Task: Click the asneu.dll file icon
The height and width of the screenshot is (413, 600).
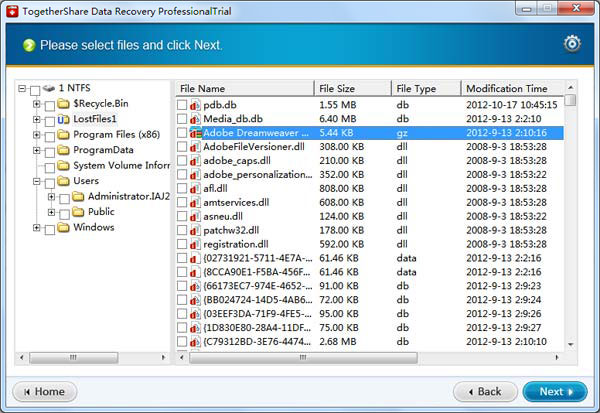Action: [x=195, y=216]
